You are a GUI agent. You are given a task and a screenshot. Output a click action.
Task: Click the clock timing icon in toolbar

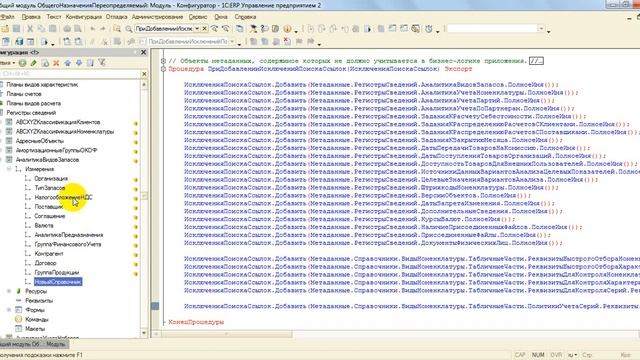429,29
